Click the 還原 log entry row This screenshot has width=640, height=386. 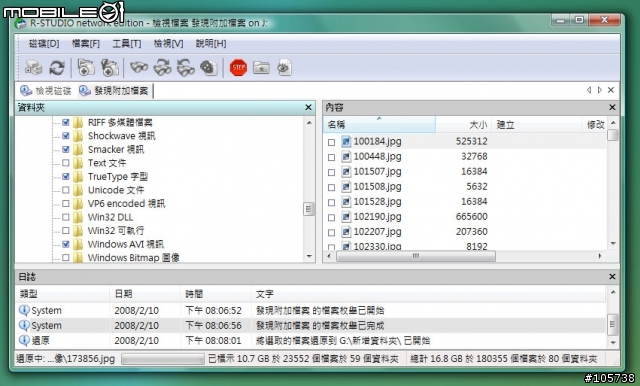tap(311, 341)
